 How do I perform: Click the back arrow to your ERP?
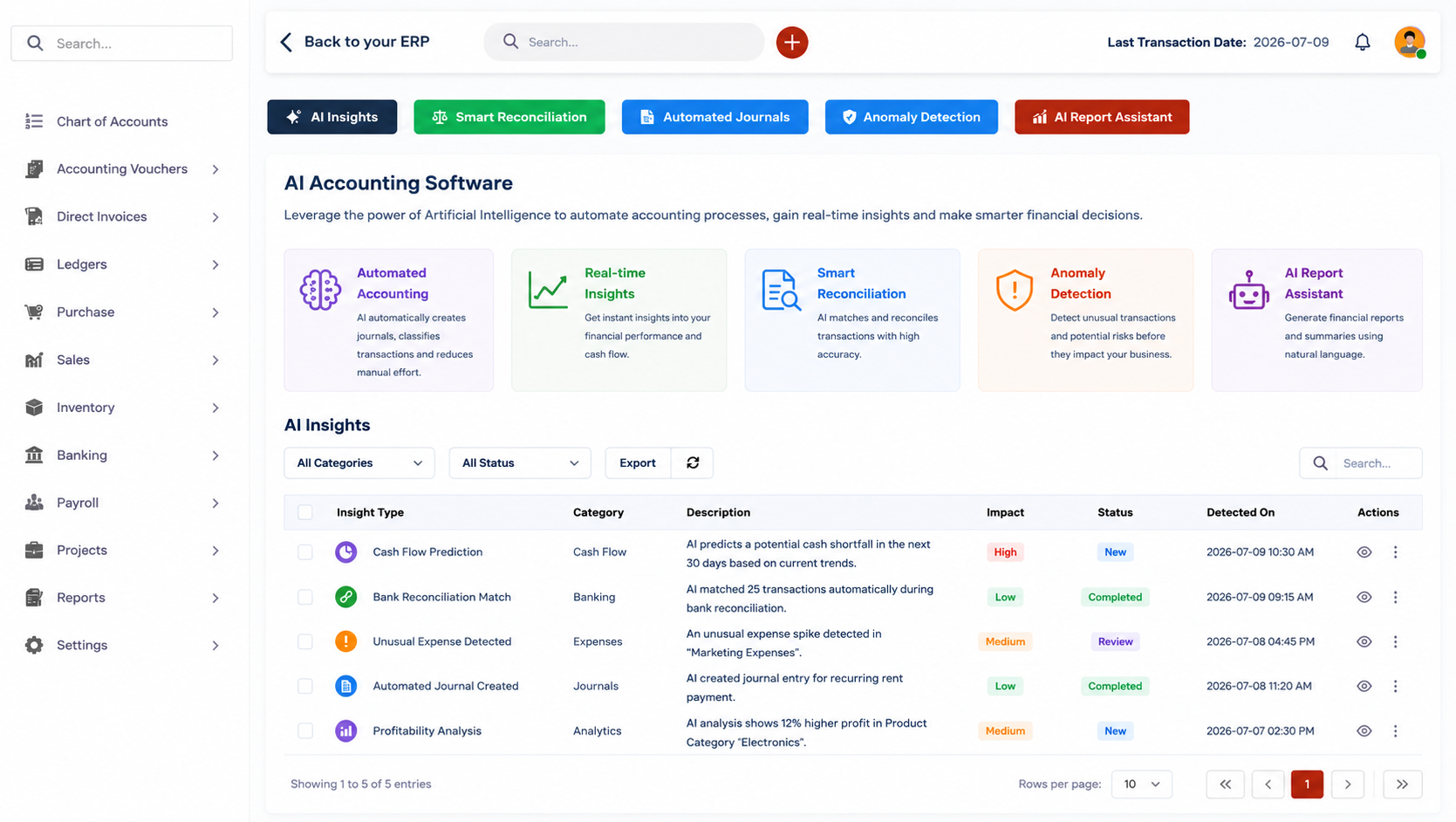286,42
